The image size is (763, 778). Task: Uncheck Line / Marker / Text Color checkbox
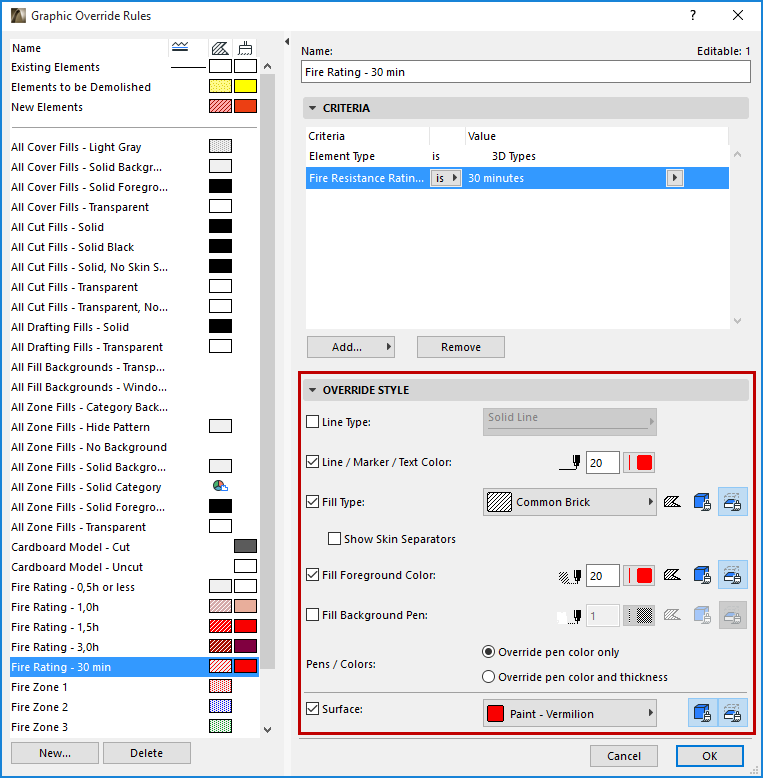313,462
